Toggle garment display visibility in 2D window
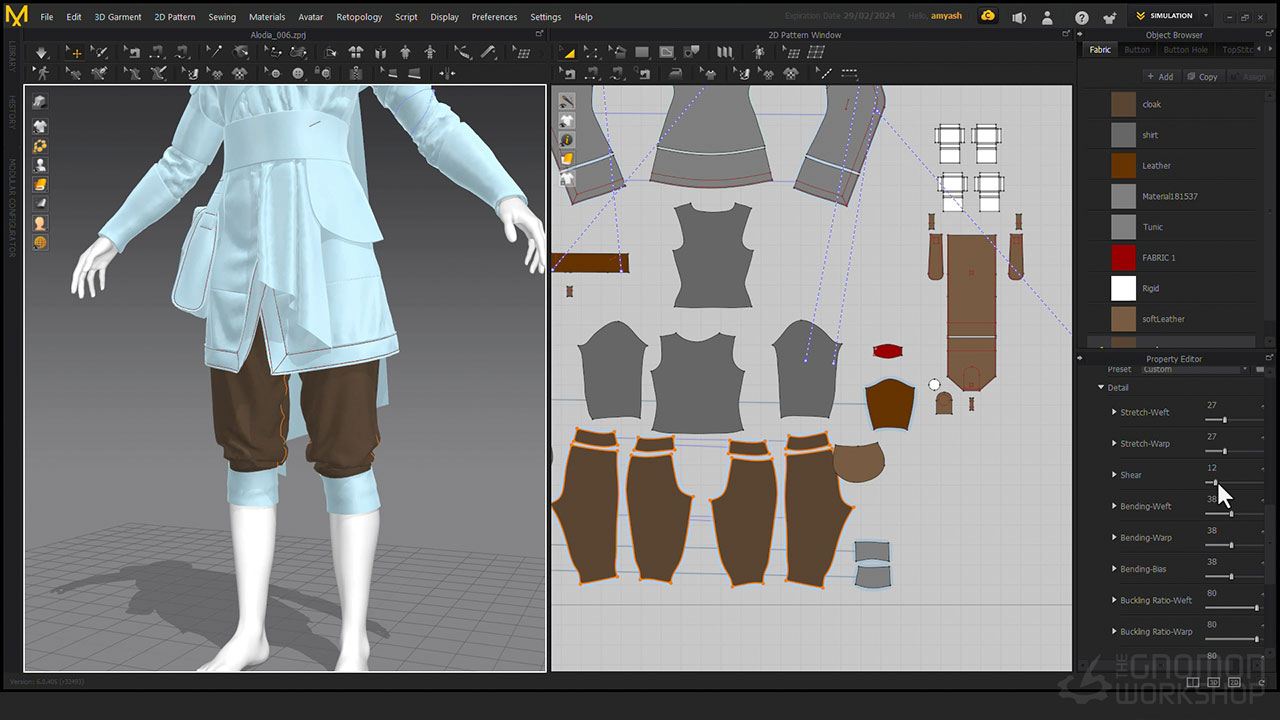Image resolution: width=1280 pixels, height=720 pixels. click(x=566, y=120)
